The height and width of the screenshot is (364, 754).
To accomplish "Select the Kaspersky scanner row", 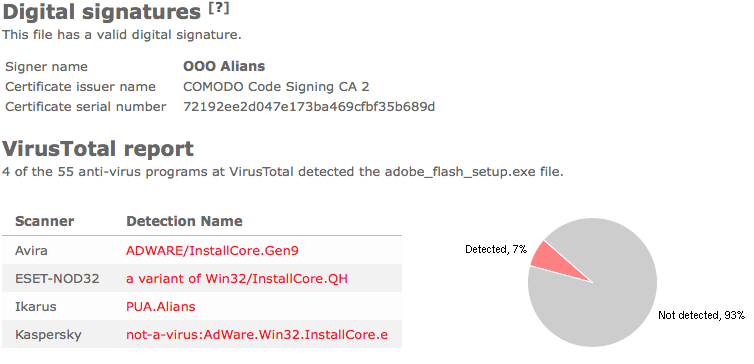I will (x=202, y=334).
